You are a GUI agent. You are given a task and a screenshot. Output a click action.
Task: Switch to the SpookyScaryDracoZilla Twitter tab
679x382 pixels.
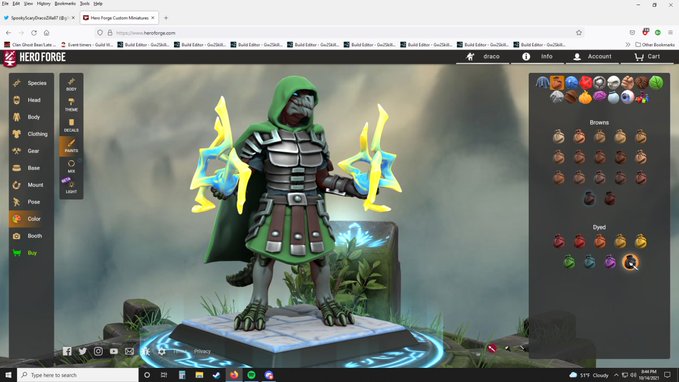click(40, 18)
